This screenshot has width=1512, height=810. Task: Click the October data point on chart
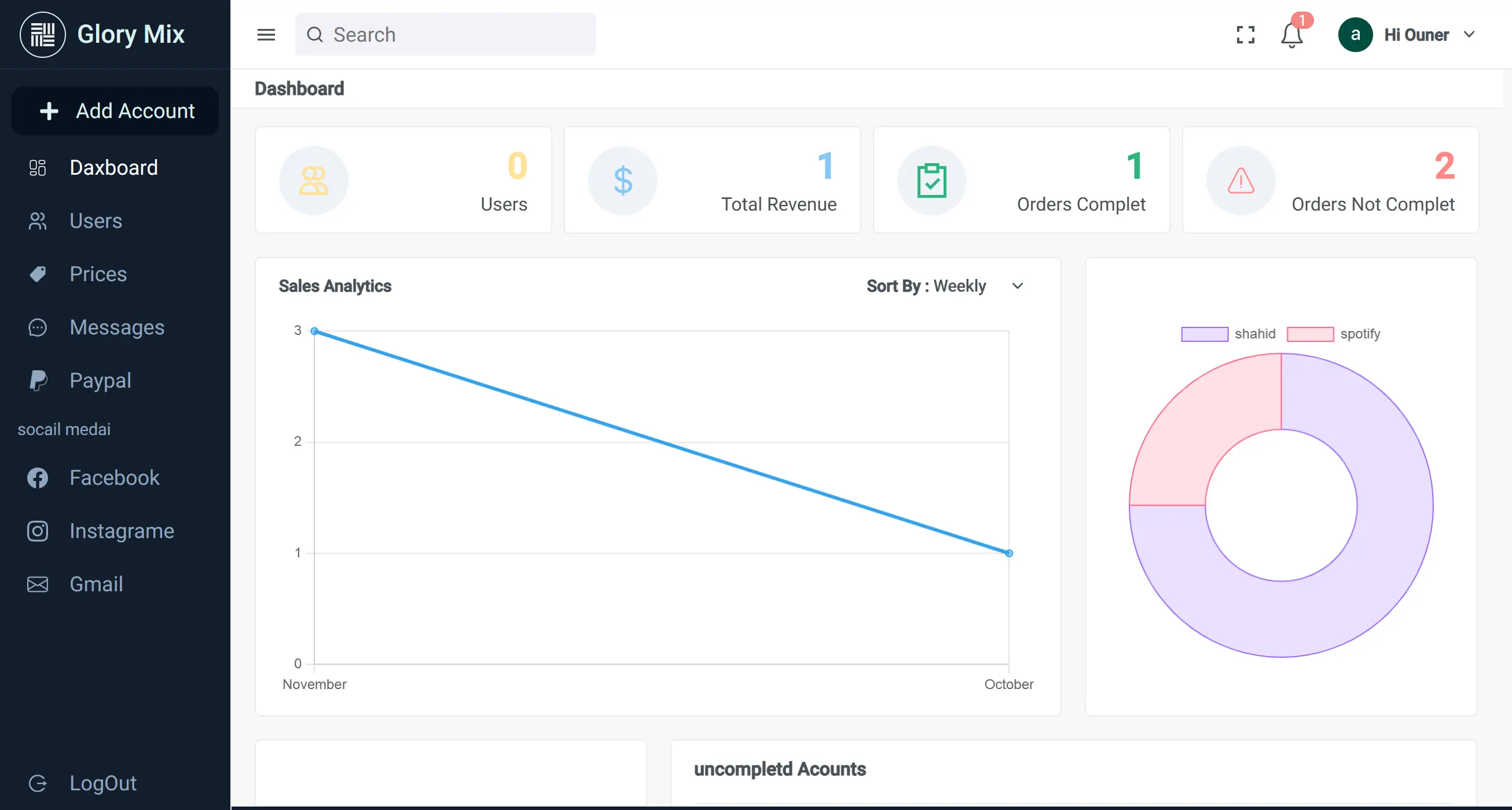click(x=1009, y=553)
